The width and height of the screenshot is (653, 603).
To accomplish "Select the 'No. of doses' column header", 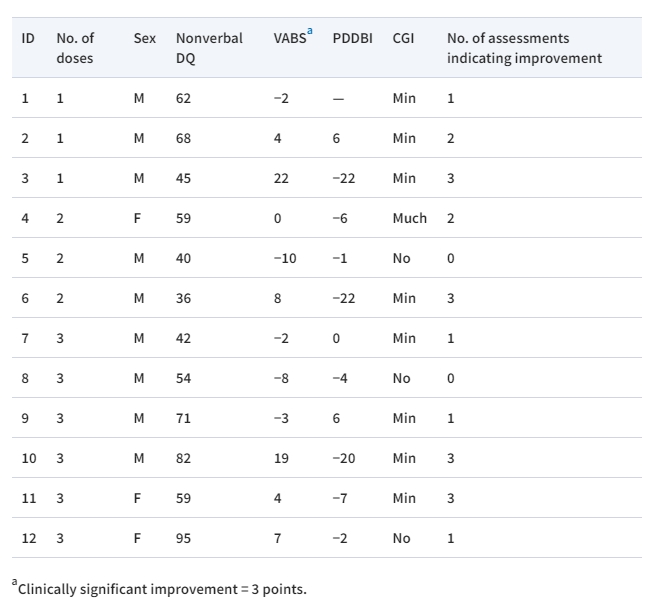I will [x=75, y=48].
